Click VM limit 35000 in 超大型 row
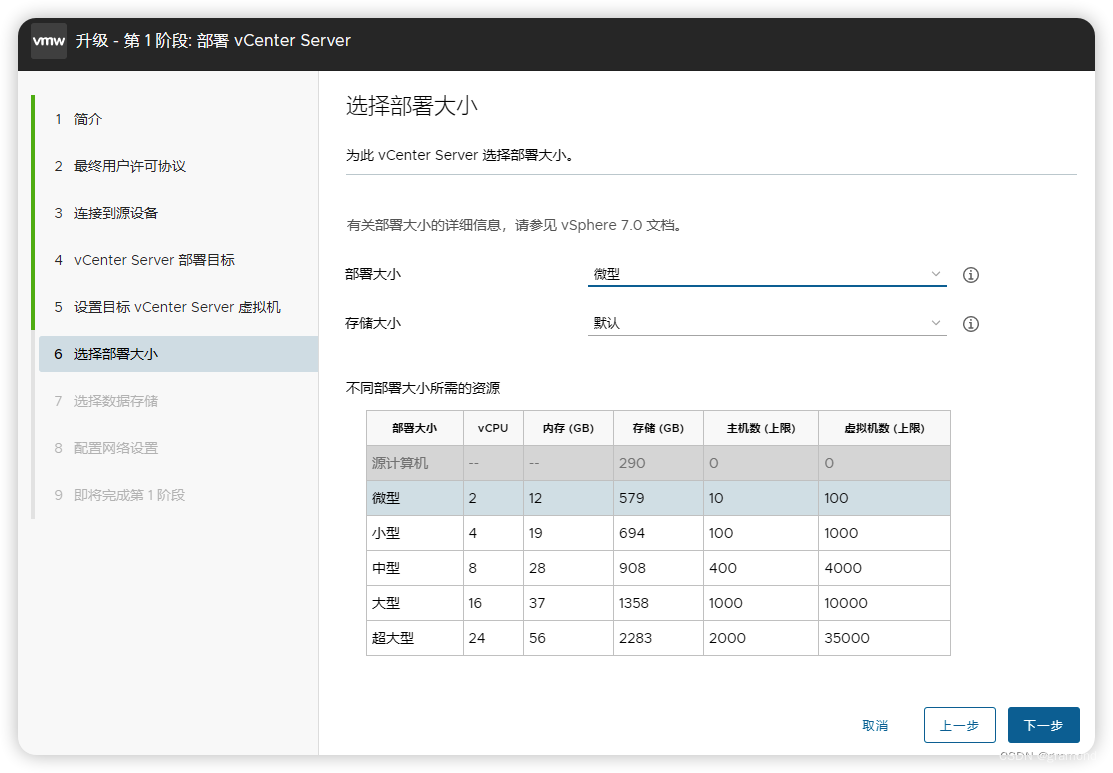Image resolution: width=1113 pixels, height=773 pixels. pos(847,638)
